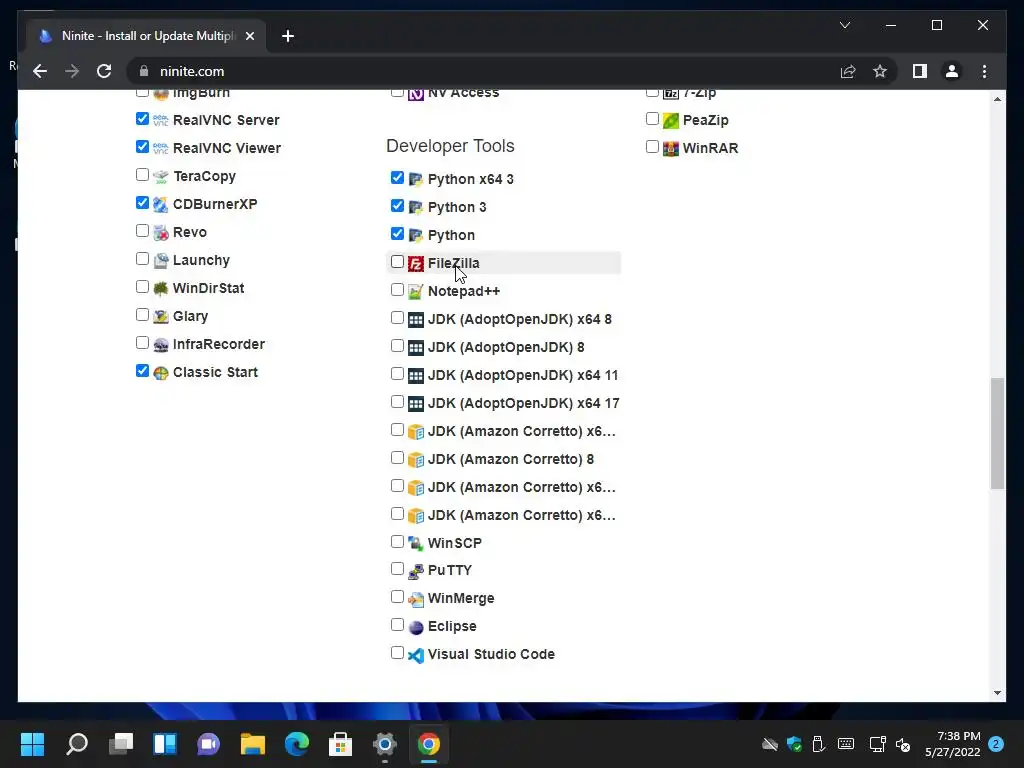Open Microsoft Store from the taskbar
The height and width of the screenshot is (768, 1024).
[340, 744]
